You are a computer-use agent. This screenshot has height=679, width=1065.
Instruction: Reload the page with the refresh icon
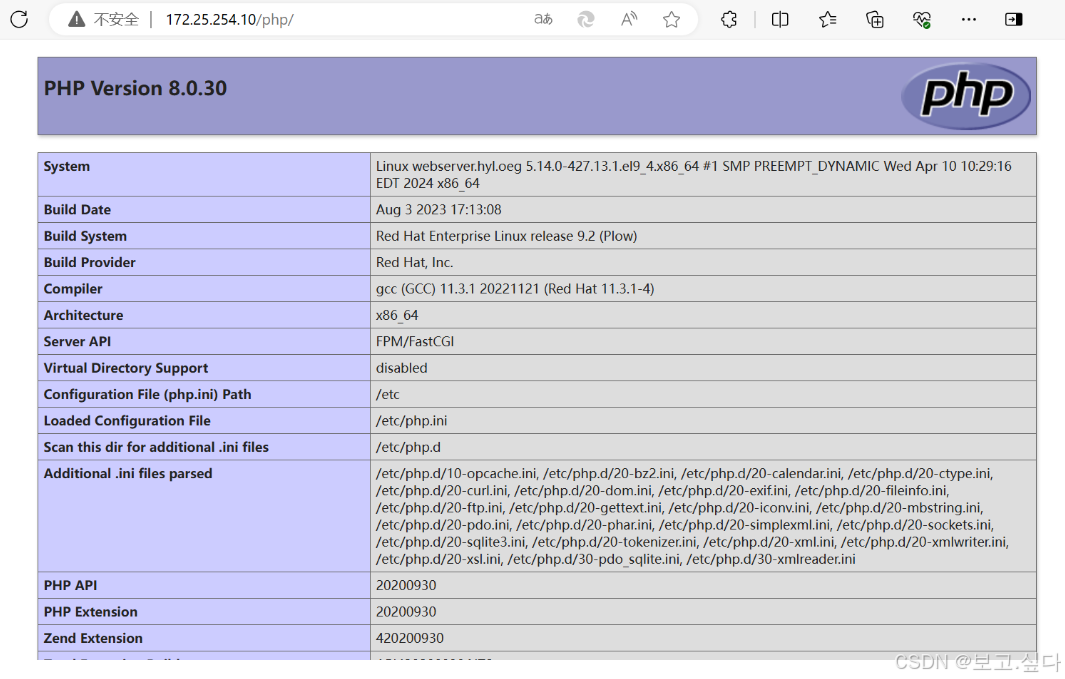19,19
